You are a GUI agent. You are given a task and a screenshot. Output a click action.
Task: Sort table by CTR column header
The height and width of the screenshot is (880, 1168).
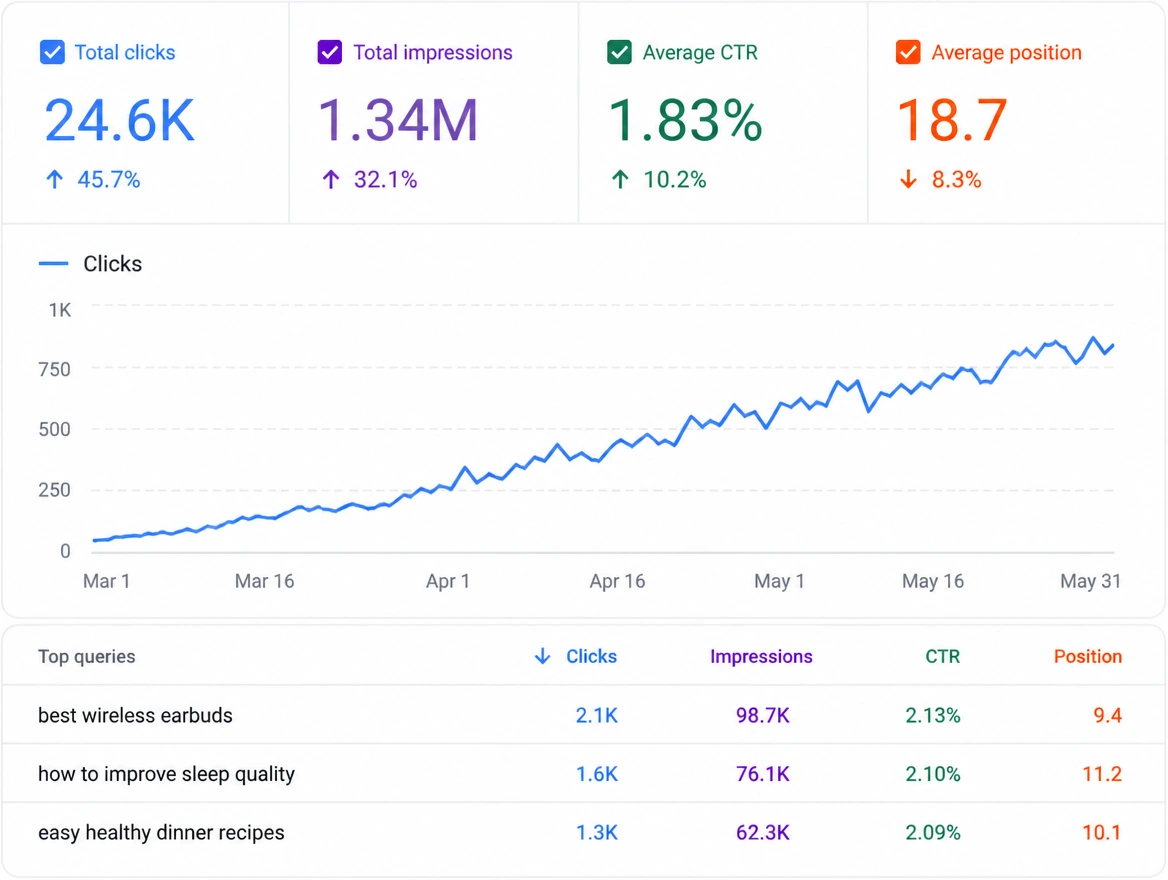click(x=942, y=656)
